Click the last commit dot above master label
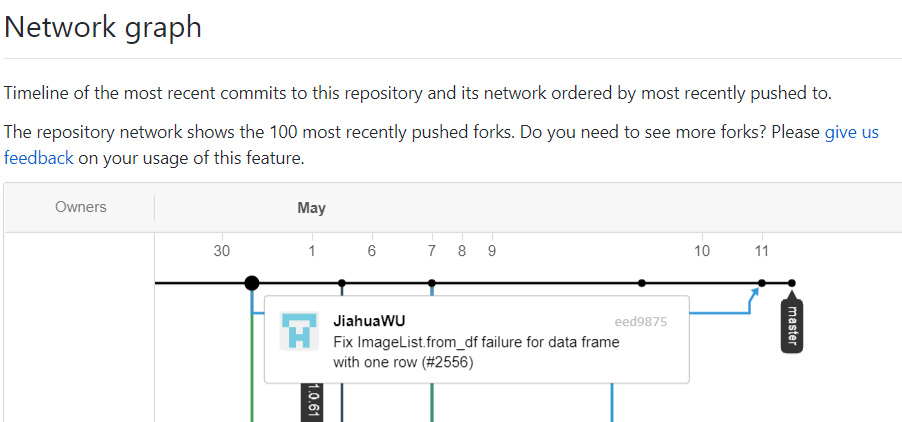 (792, 283)
